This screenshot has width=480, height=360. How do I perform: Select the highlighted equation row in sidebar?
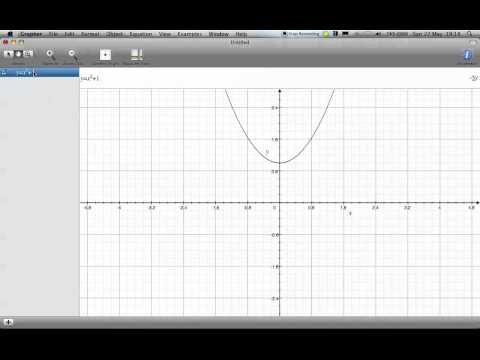click(x=40, y=72)
